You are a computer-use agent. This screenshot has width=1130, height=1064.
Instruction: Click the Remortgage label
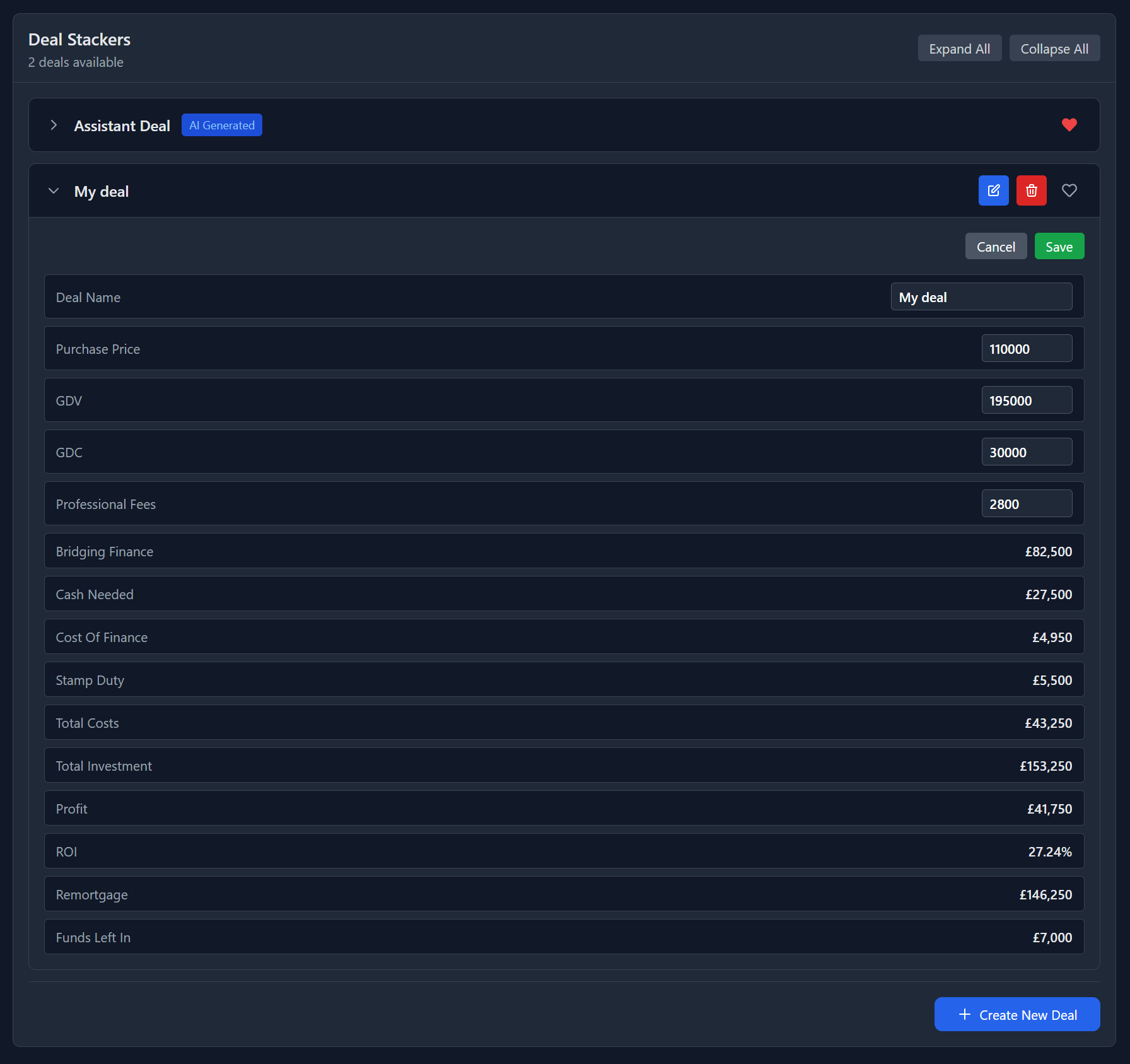(x=92, y=895)
